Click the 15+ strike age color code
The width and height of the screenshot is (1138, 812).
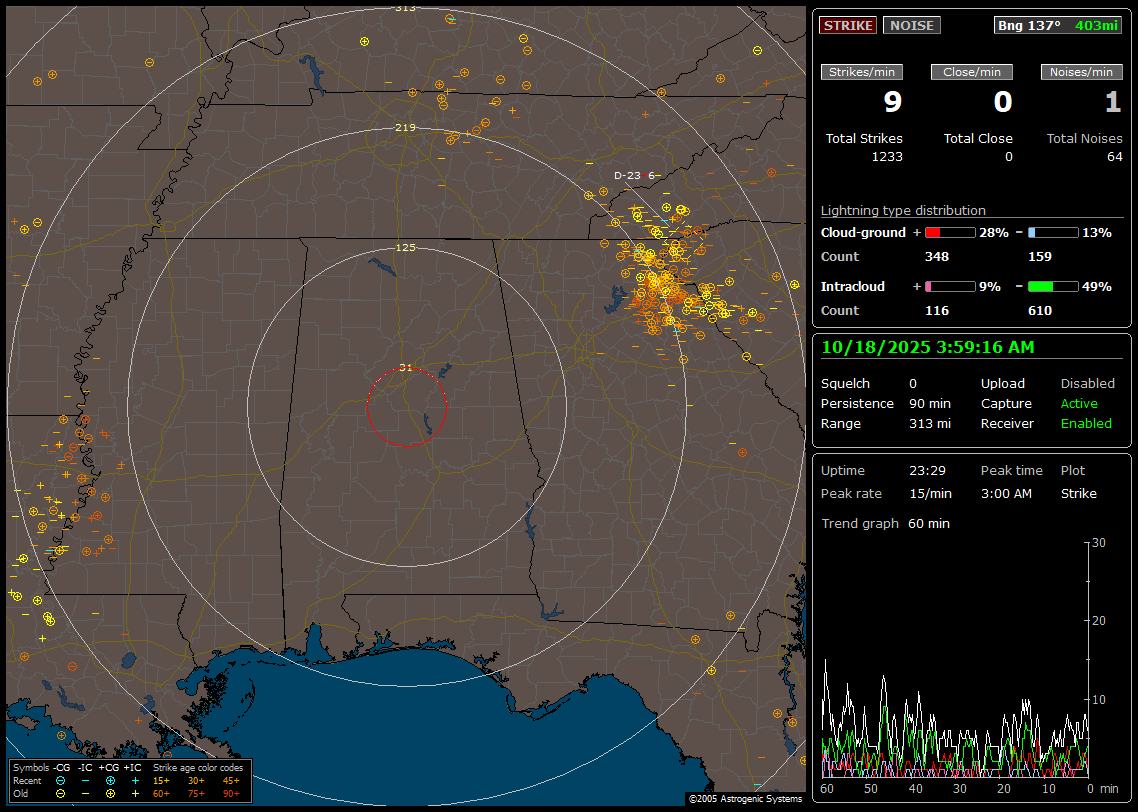pos(161,780)
